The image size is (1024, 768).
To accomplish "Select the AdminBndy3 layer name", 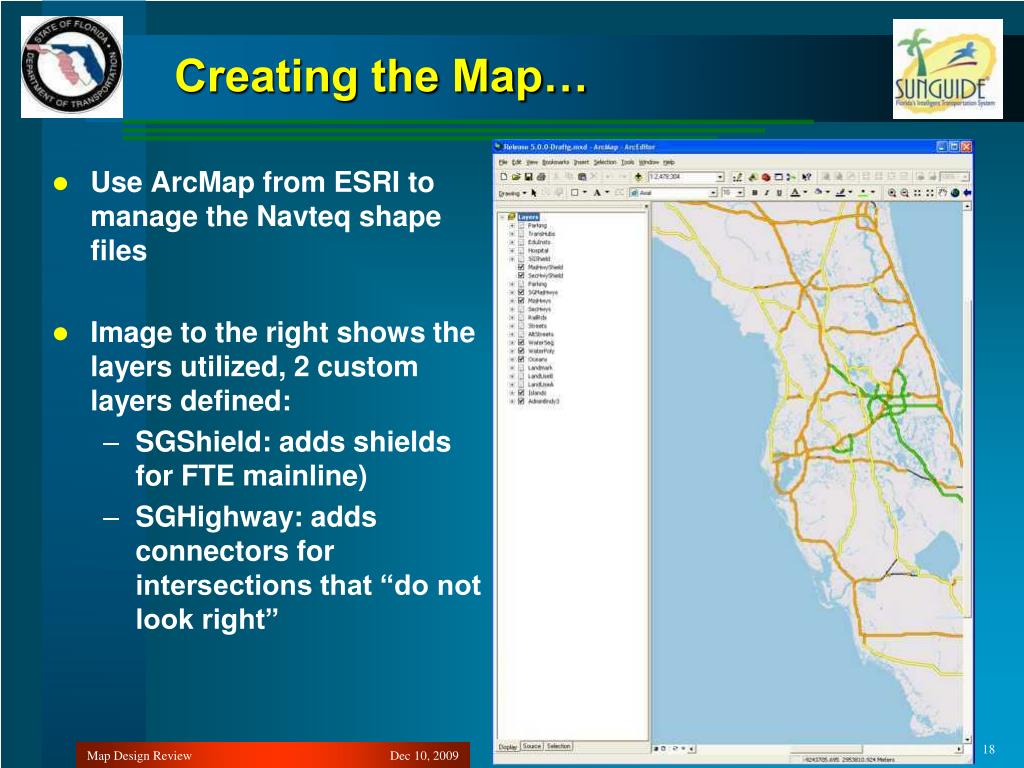I will point(544,401).
